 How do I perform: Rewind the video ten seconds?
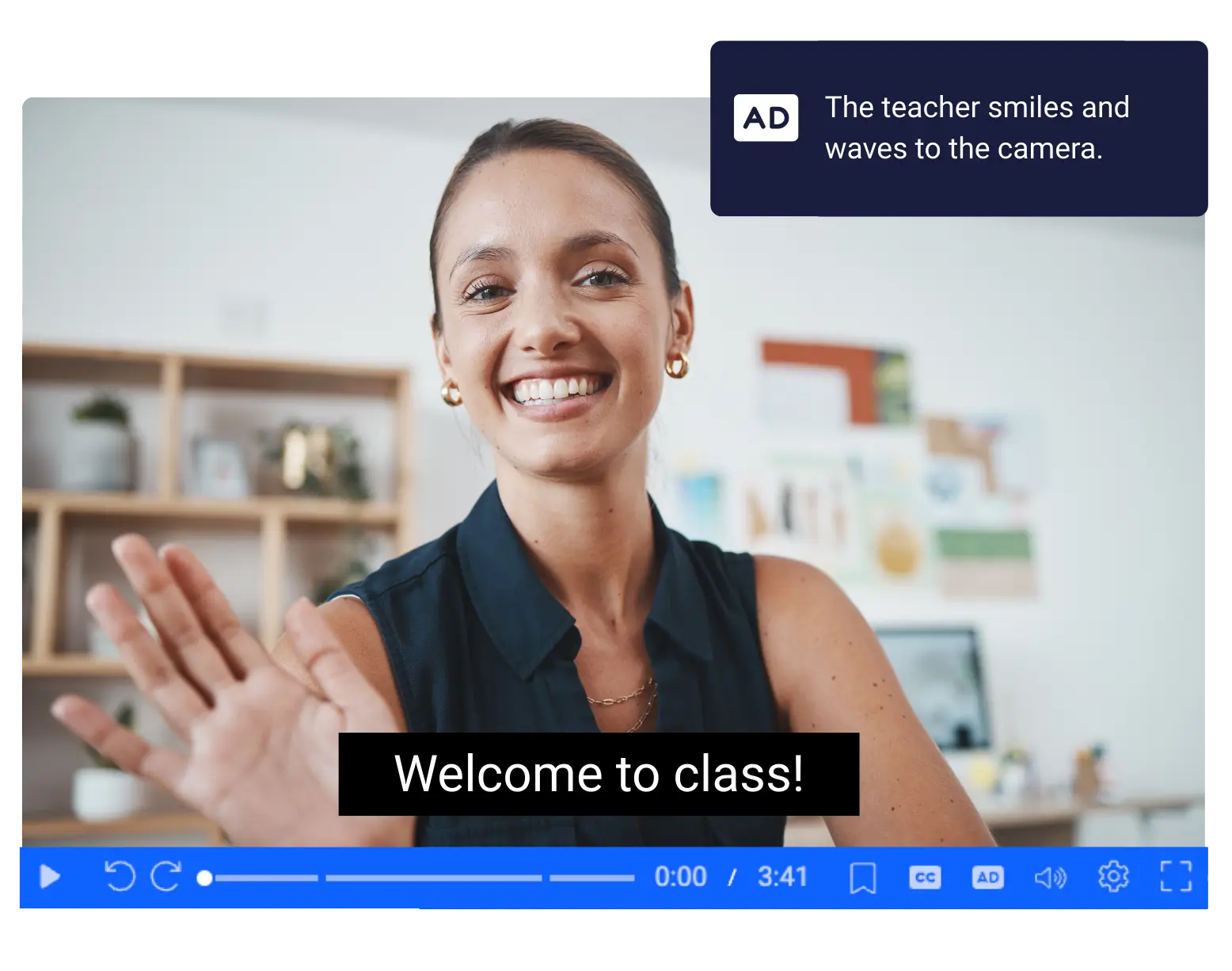(119, 877)
